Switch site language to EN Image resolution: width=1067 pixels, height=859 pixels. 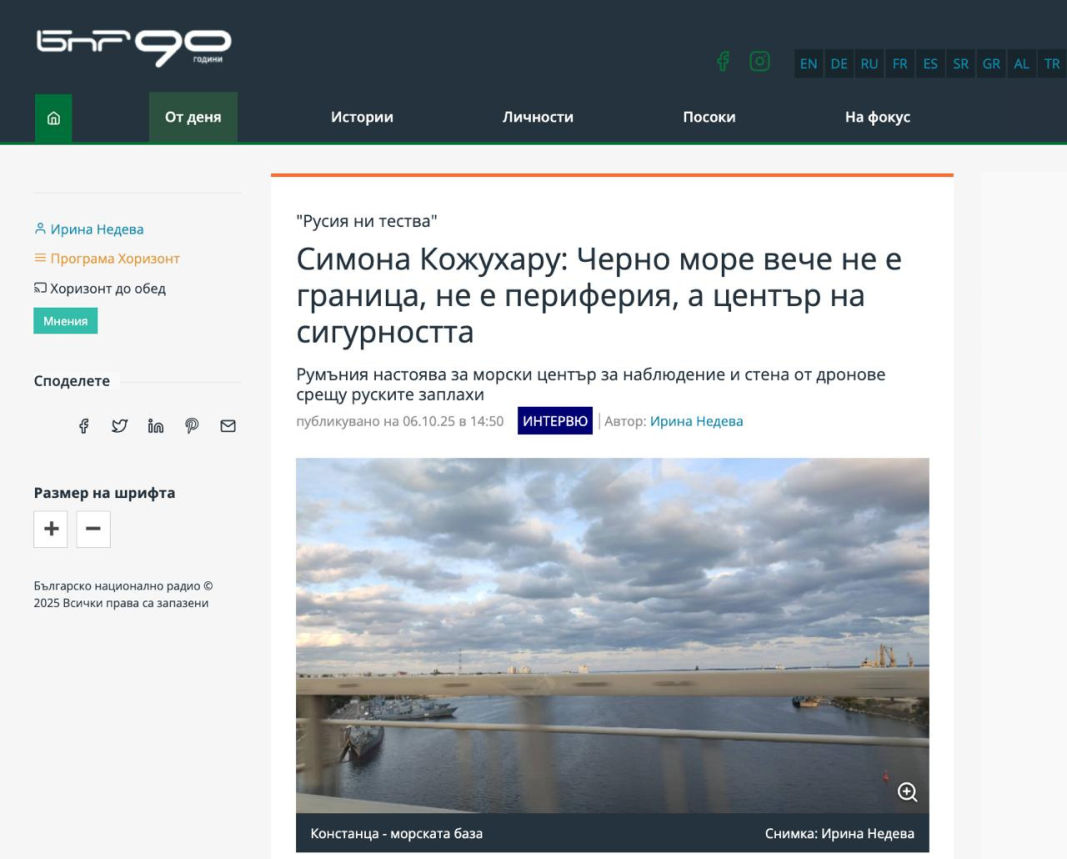(808, 64)
